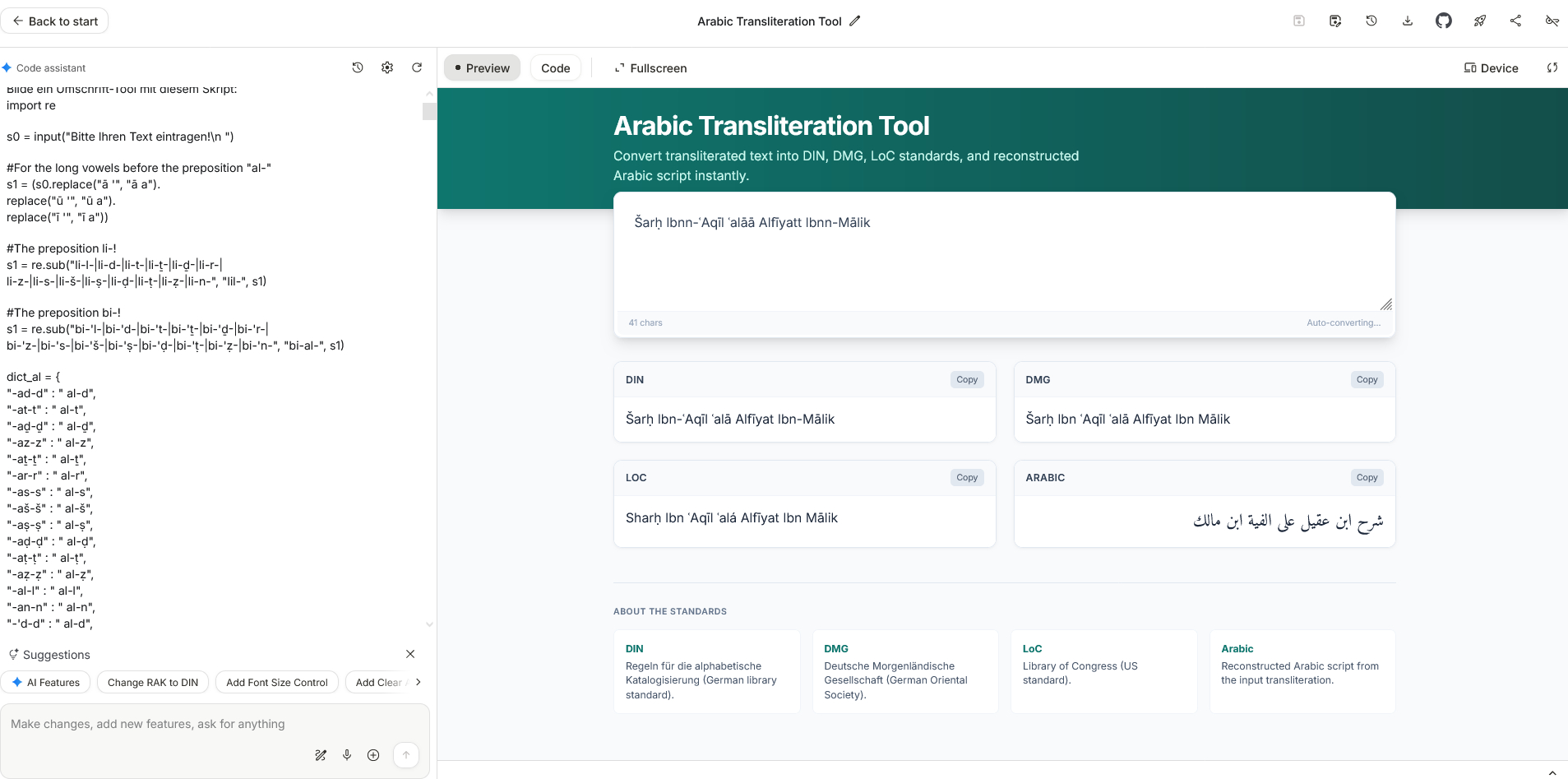Click the microphone voice input icon

pos(347,755)
